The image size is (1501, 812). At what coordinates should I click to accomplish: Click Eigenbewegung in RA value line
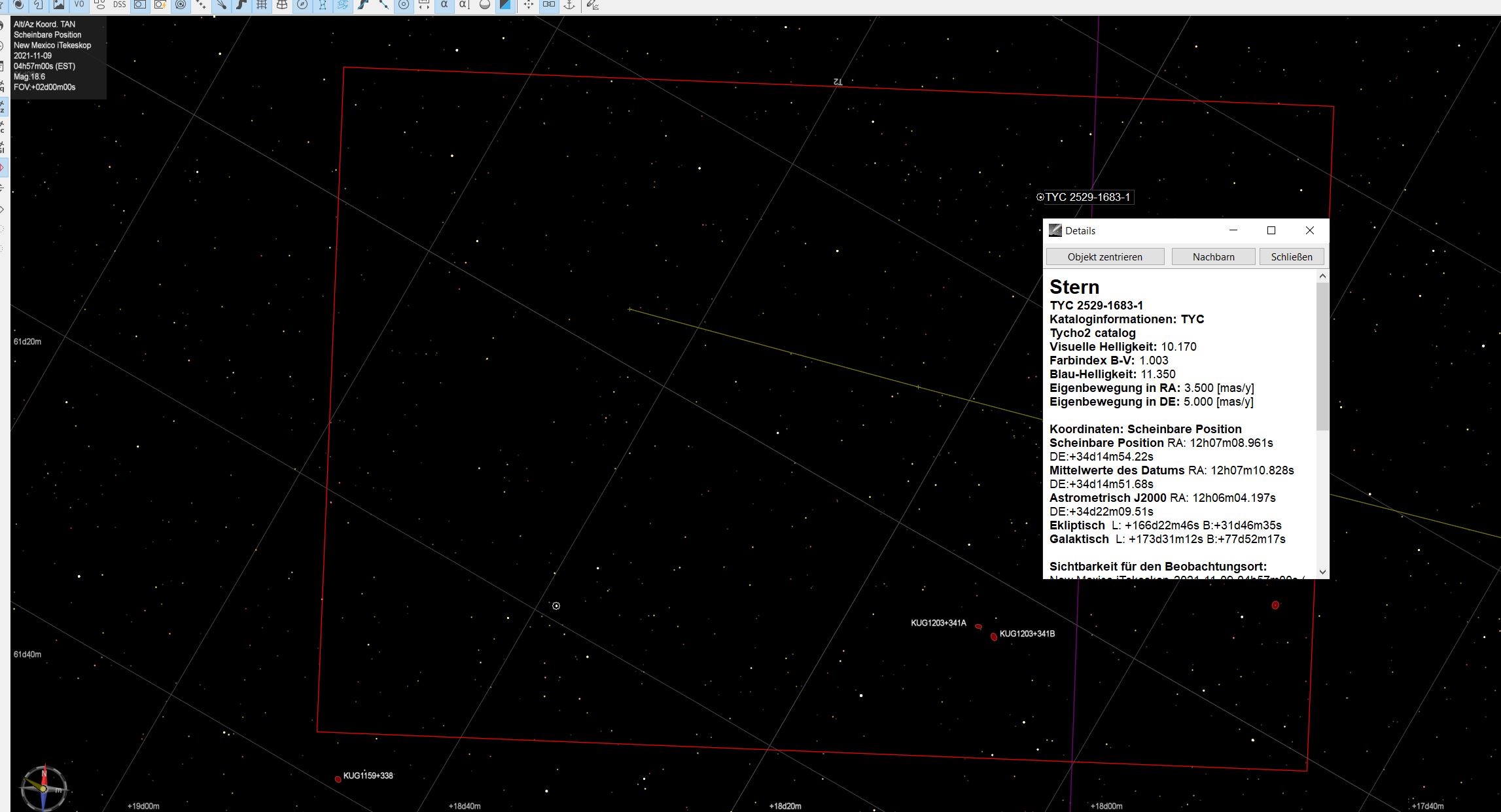[1152, 388]
